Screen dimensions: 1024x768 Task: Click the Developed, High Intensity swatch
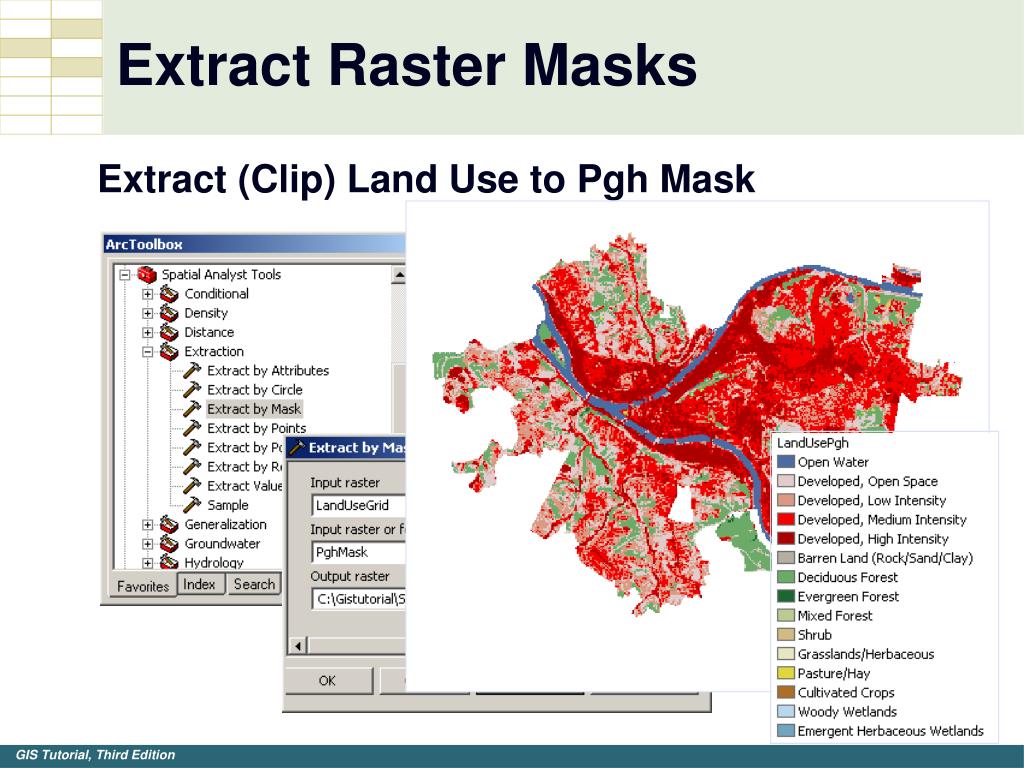click(x=786, y=539)
